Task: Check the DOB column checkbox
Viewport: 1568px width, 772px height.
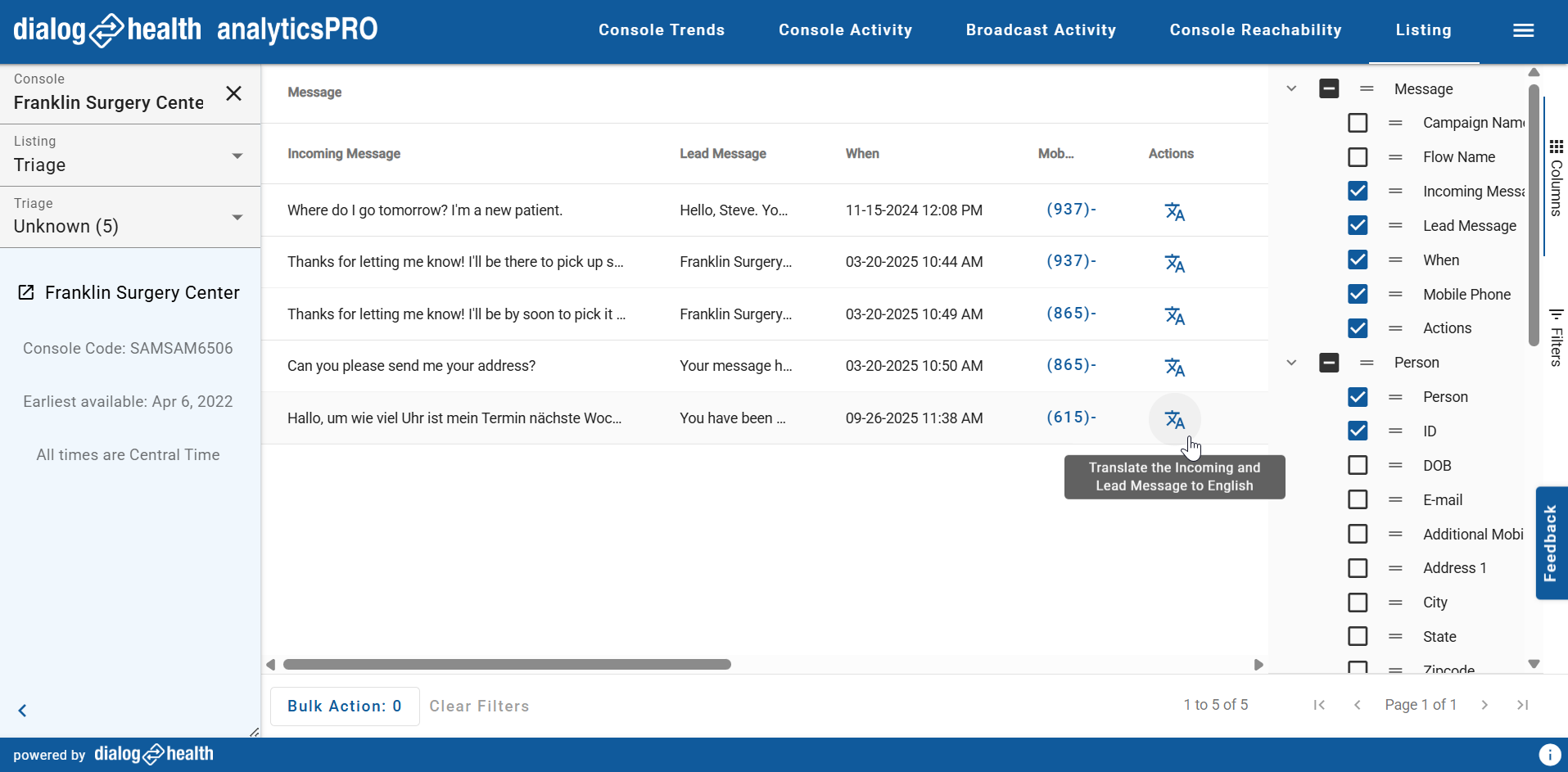Action: coord(1357,465)
